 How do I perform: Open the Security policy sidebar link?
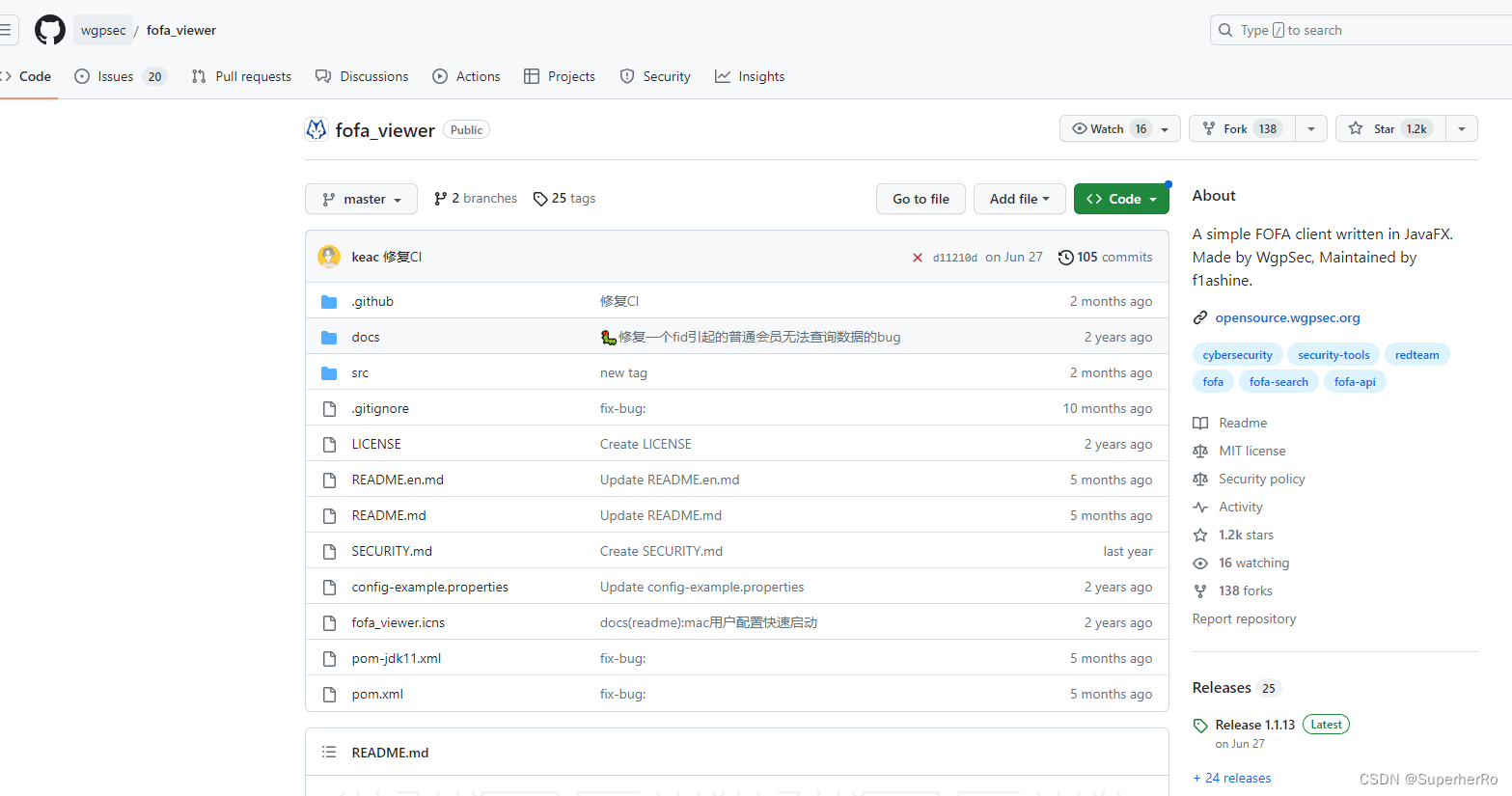[1261, 479]
